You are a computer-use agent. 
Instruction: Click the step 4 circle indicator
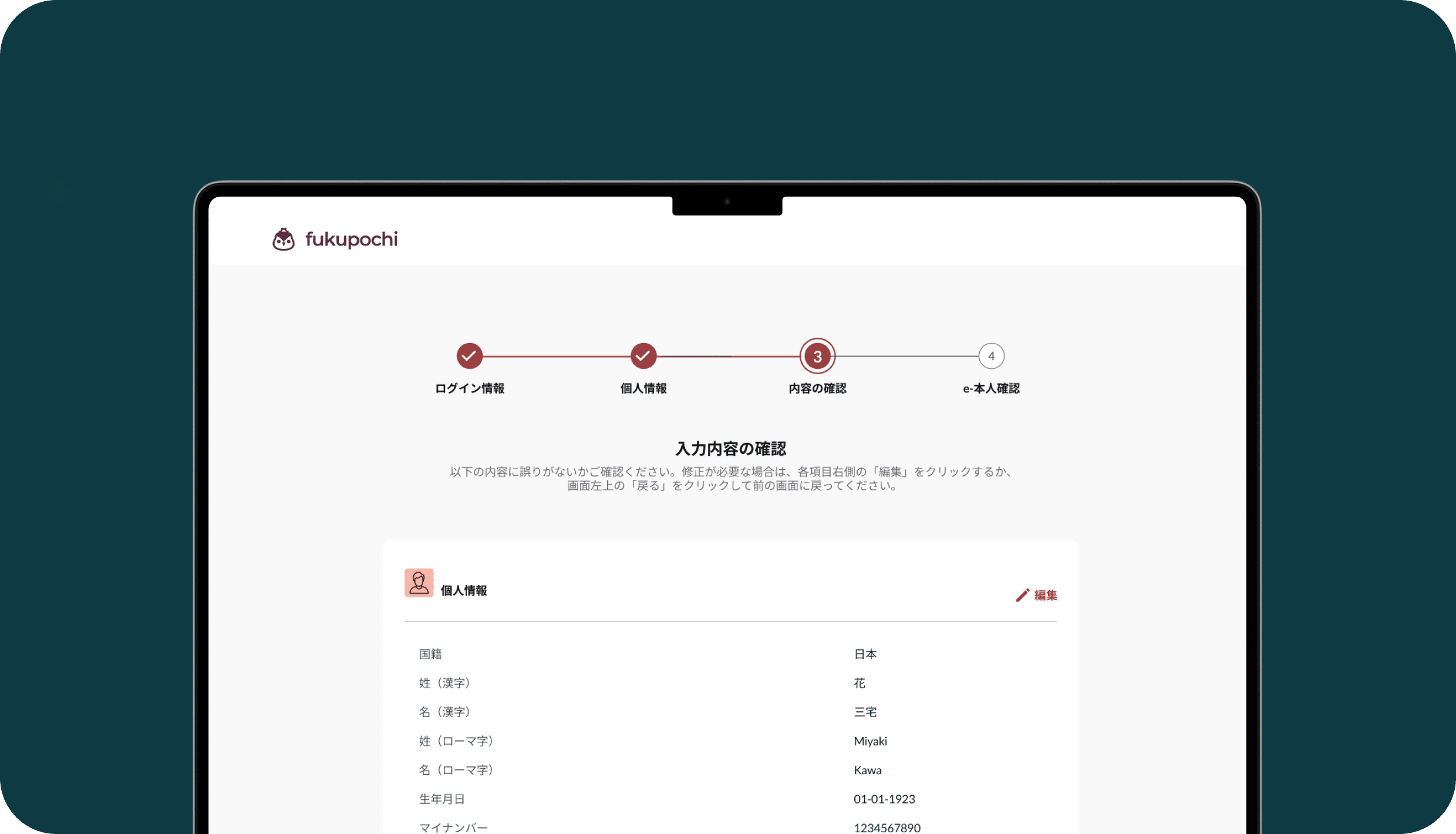(x=991, y=356)
